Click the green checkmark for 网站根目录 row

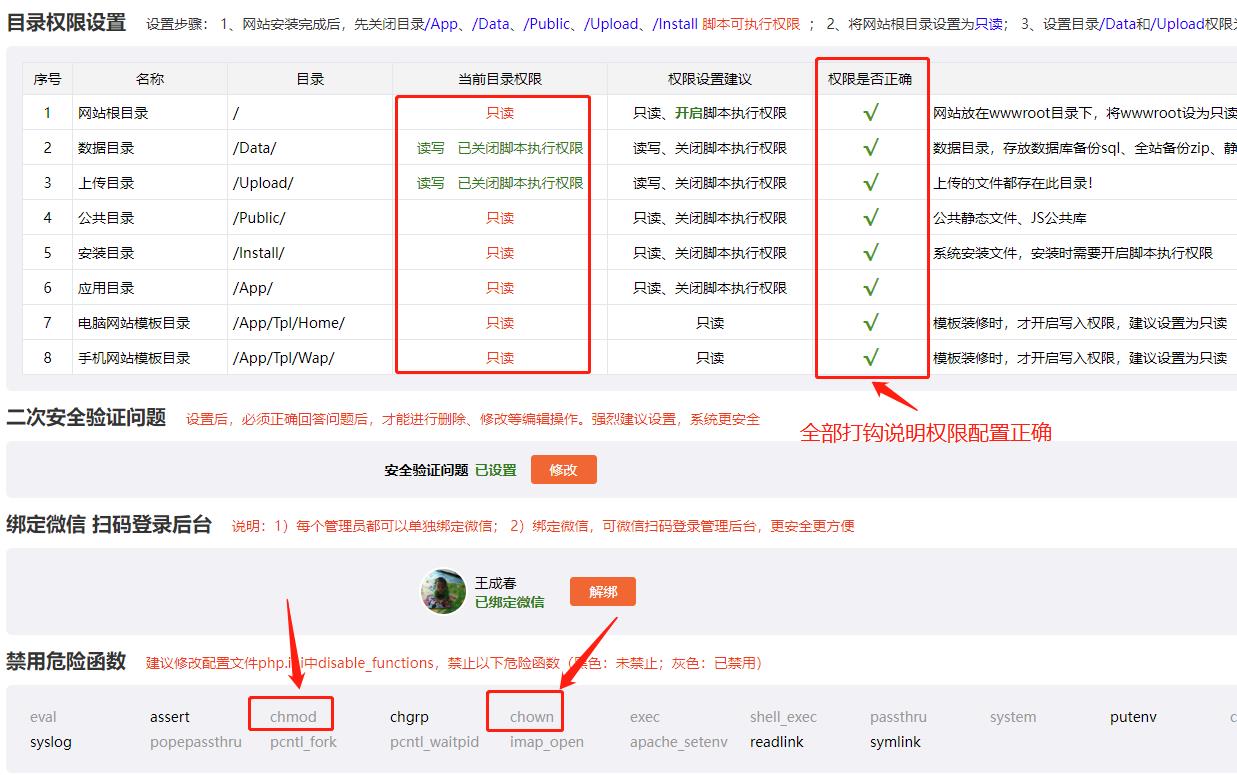871,113
